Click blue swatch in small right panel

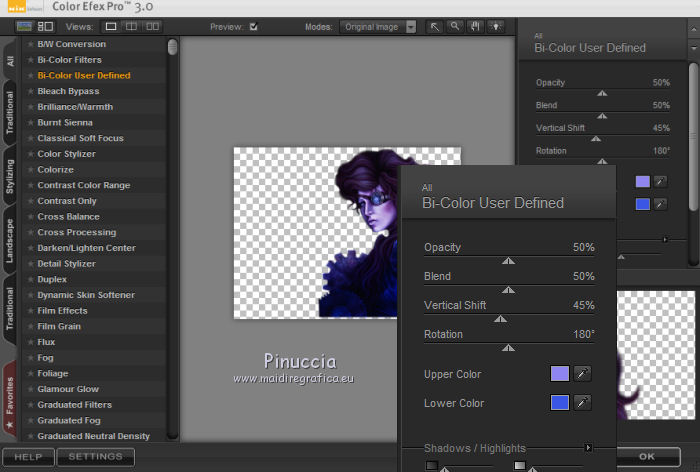click(642, 204)
